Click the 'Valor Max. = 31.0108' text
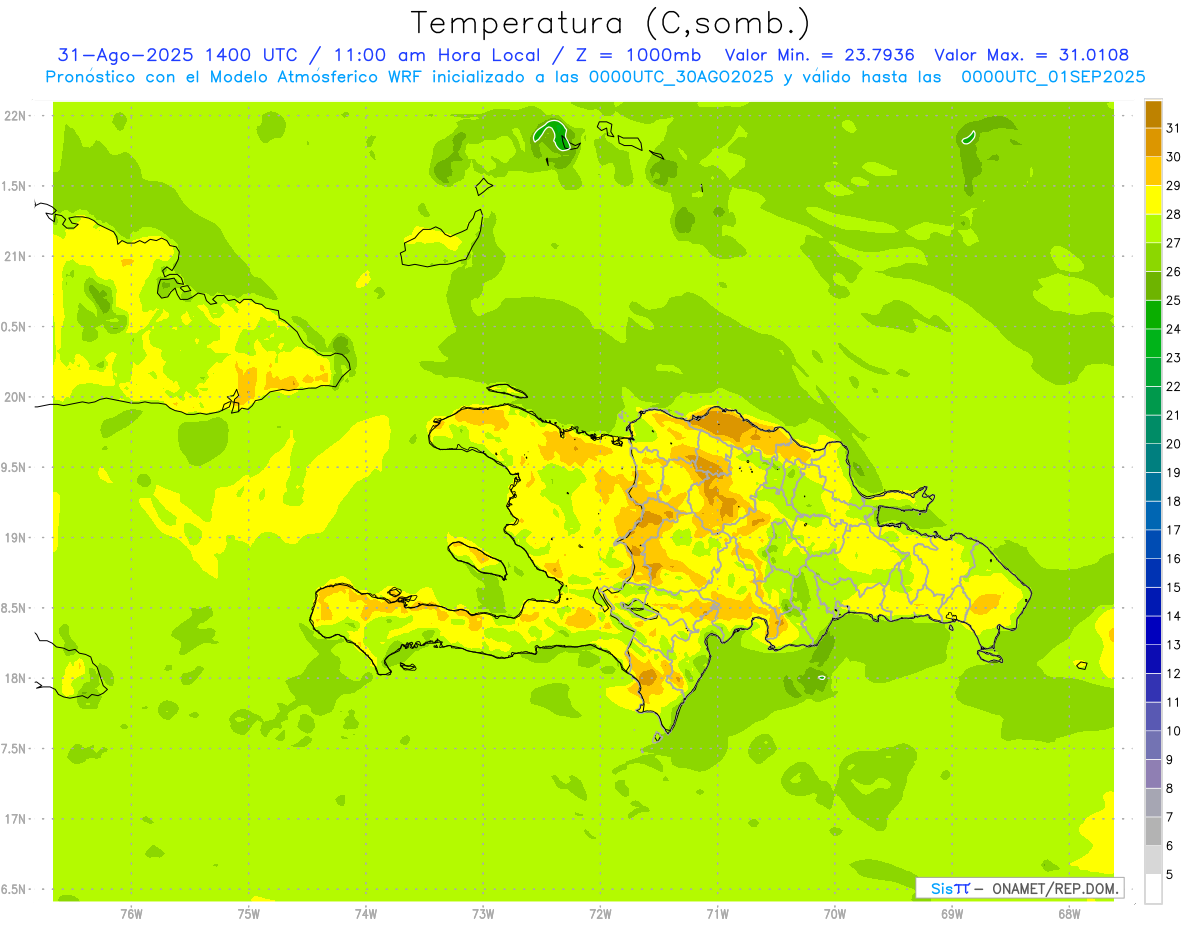Image resolution: width=1200 pixels, height=927 pixels. (x=1031, y=55)
